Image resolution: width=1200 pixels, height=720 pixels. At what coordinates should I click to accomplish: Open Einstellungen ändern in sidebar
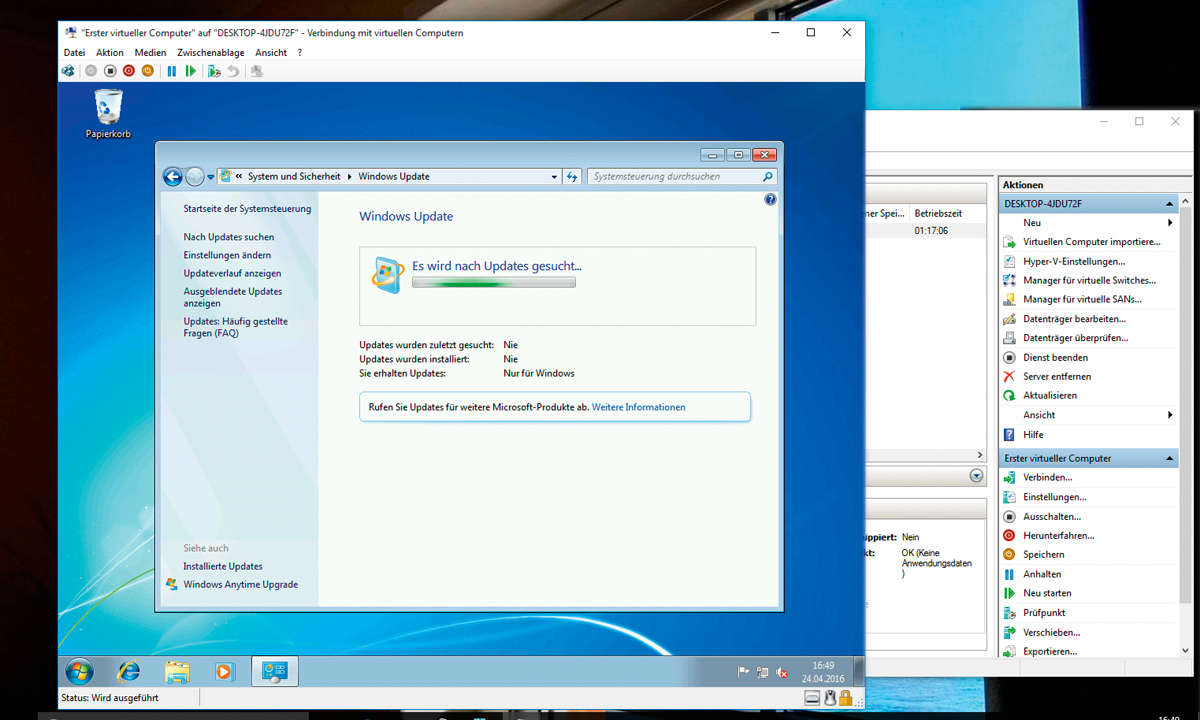click(x=227, y=255)
